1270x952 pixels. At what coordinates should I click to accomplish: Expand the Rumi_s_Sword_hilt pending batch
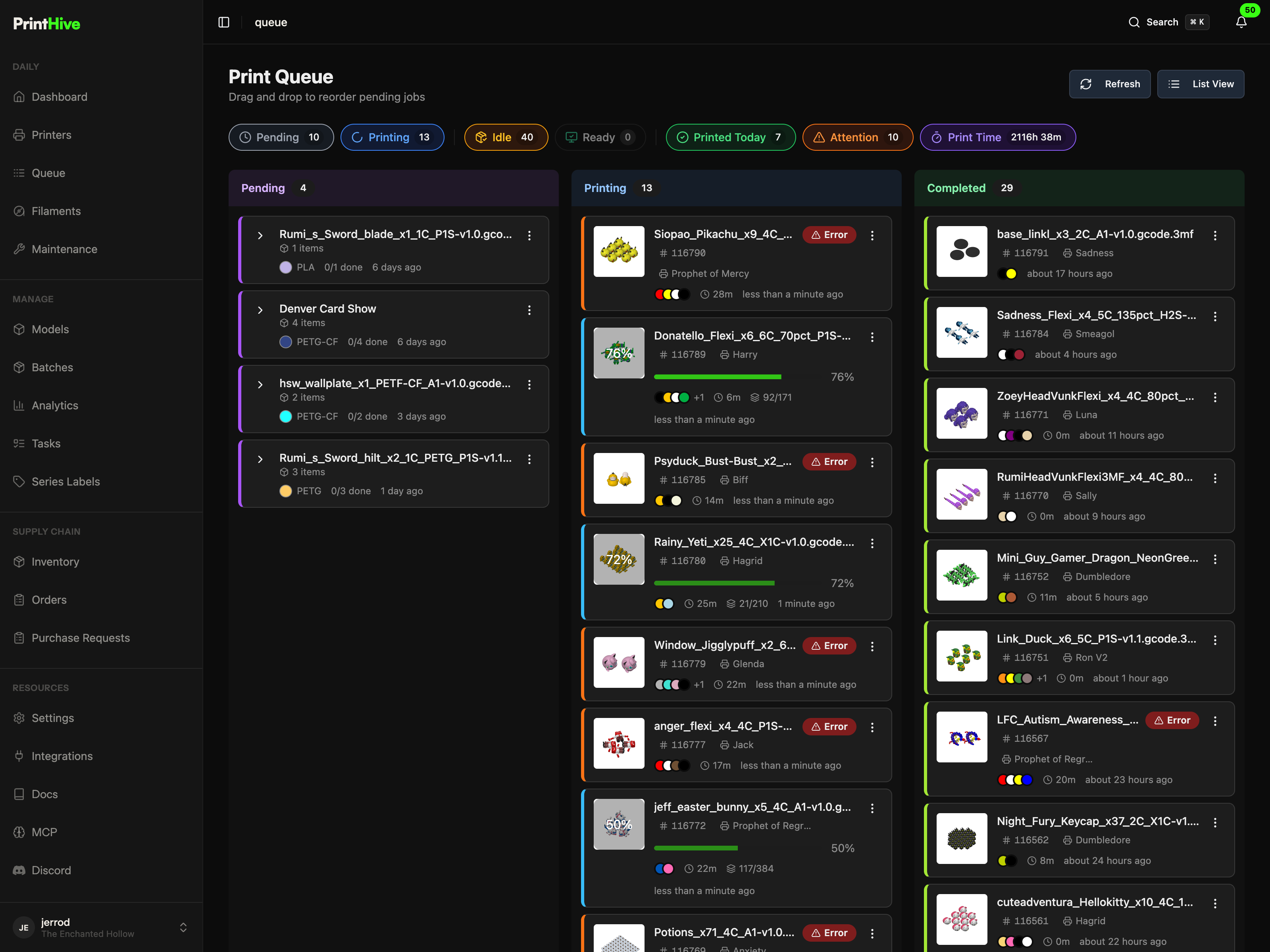point(260,459)
